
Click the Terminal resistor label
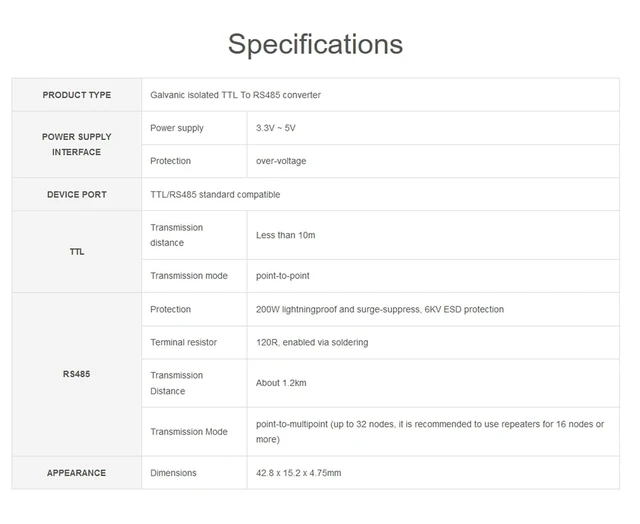[x=183, y=342]
